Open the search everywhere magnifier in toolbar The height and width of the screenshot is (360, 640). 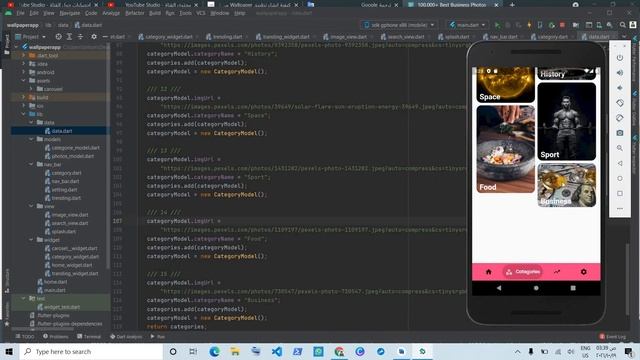coord(622,25)
